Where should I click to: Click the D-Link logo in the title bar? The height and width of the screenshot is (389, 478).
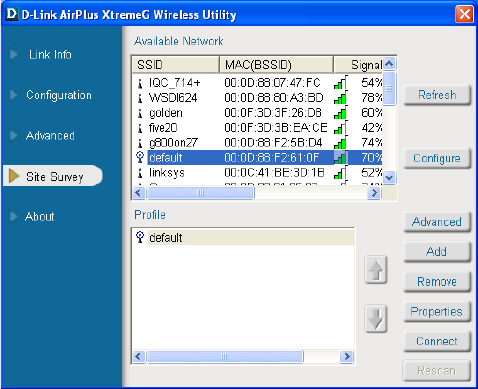[x=12, y=14]
